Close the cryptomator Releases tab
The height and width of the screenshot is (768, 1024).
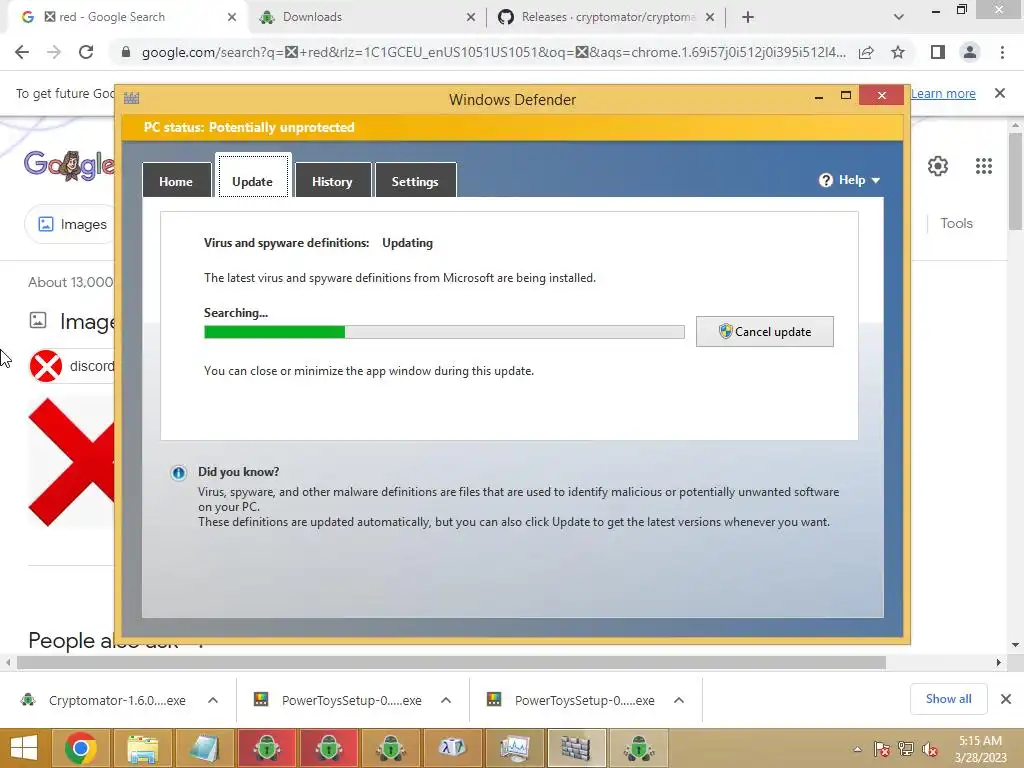(710, 18)
